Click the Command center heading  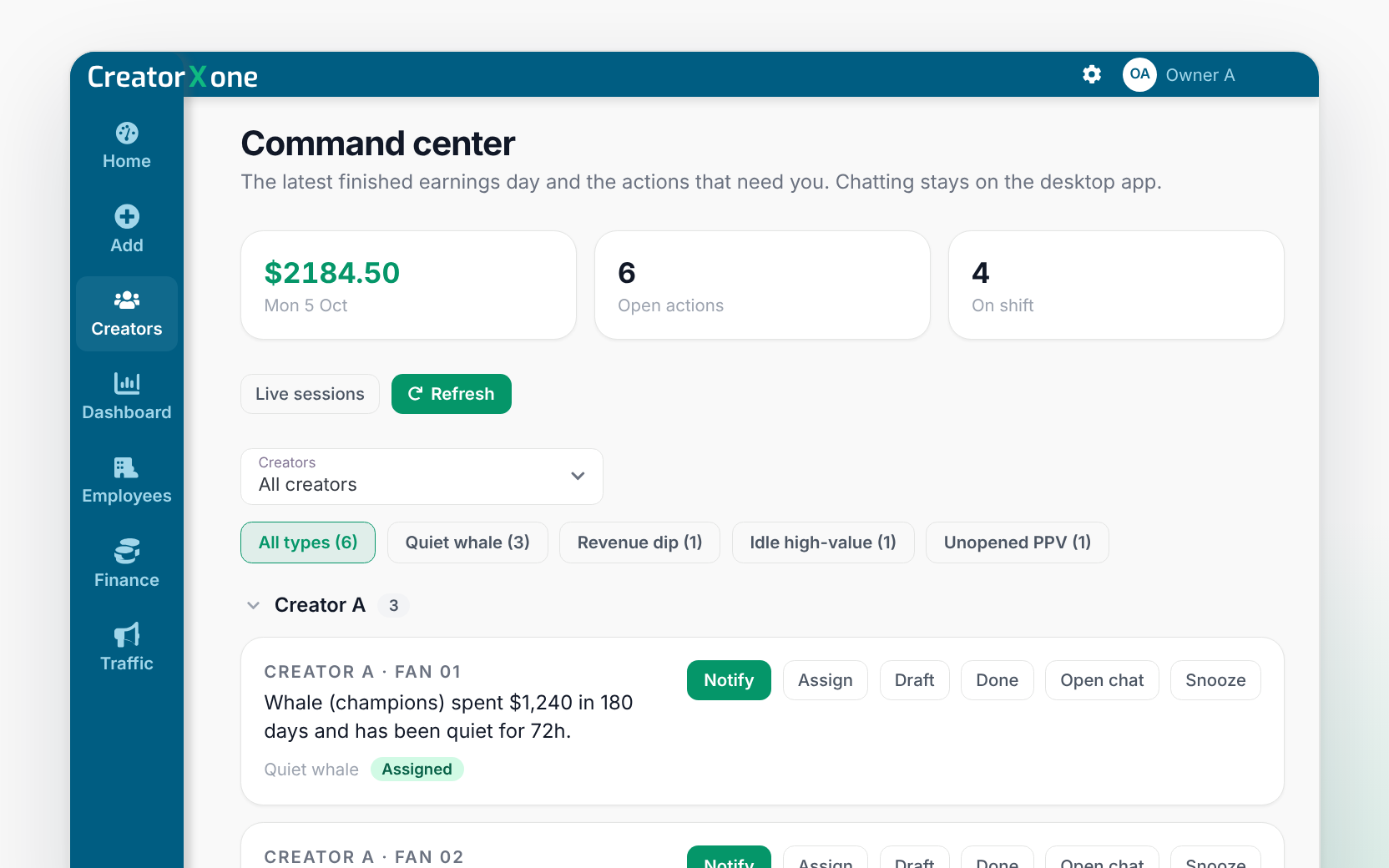378,144
